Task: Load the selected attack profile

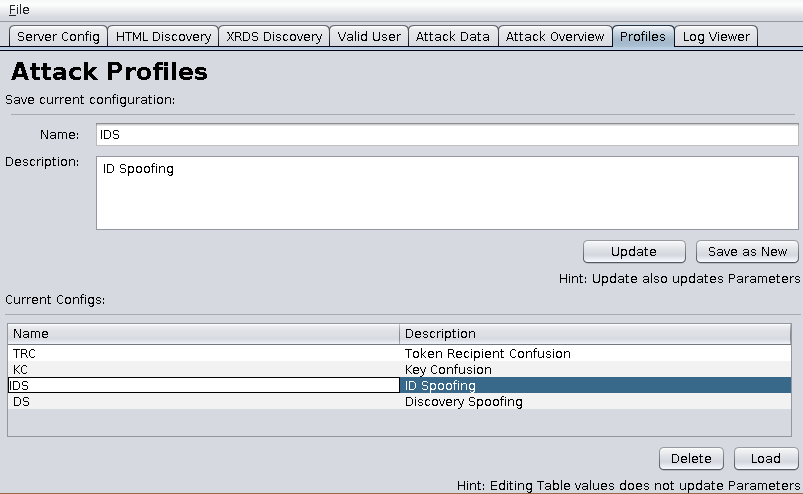Action: (765, 459)
